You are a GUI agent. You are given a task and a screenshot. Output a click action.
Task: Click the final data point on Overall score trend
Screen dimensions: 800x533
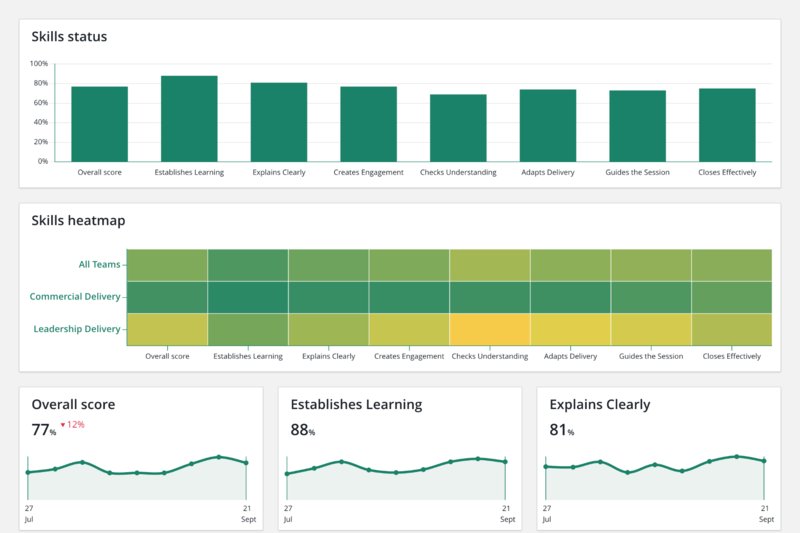click(x=246, y=463)
